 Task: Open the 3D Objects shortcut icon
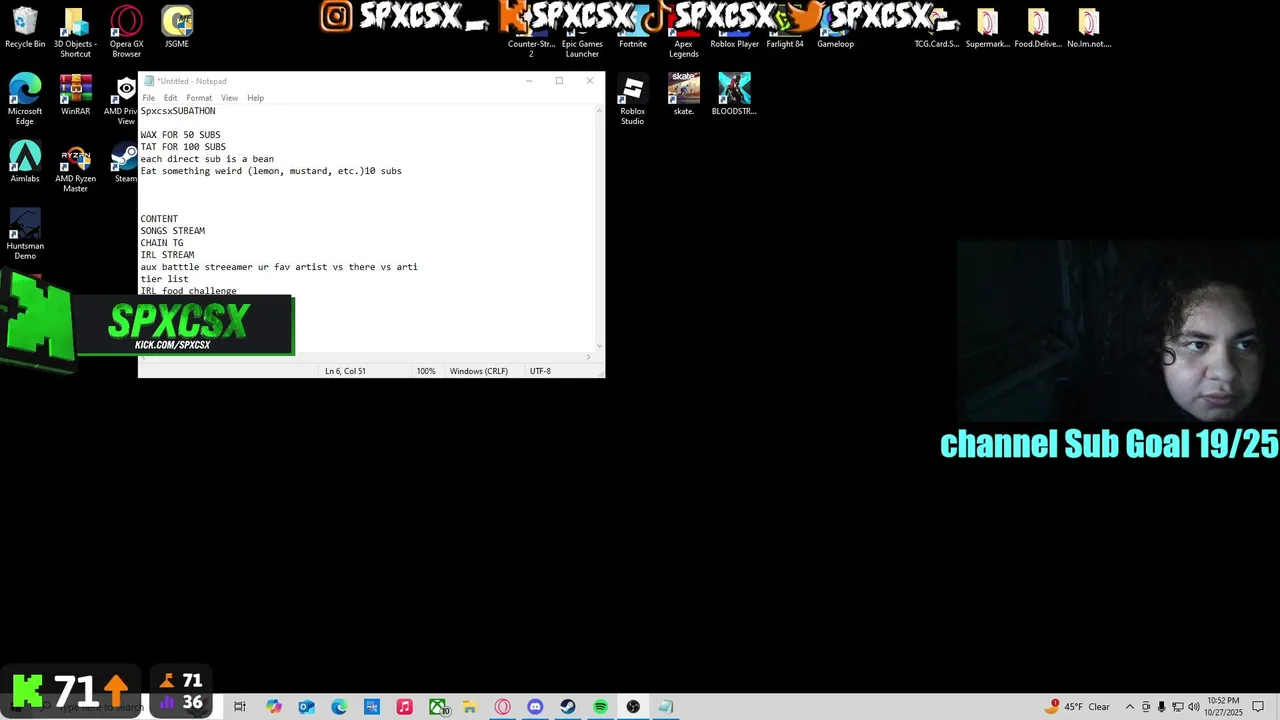75,32
